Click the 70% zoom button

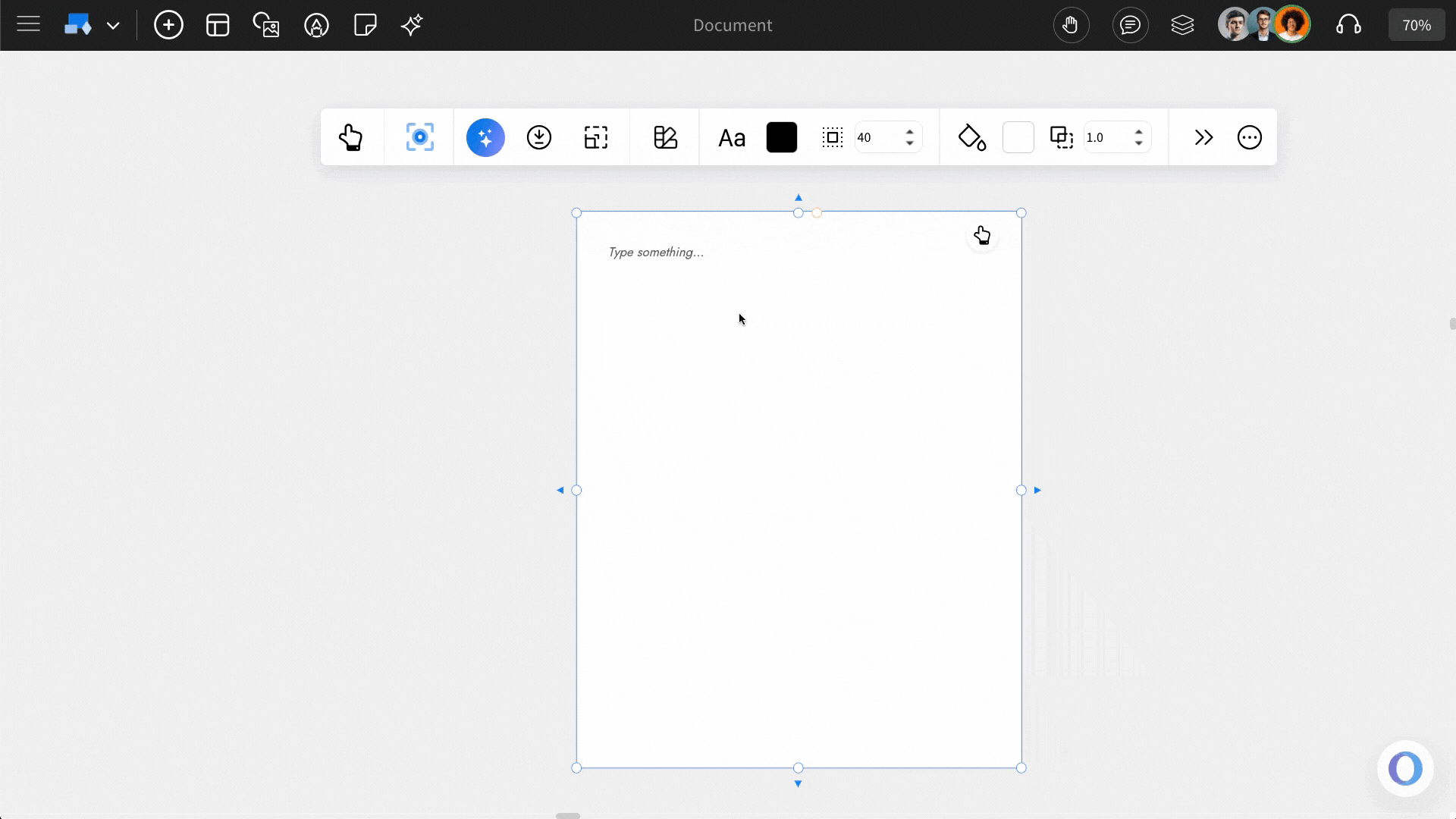[1417, 24]
